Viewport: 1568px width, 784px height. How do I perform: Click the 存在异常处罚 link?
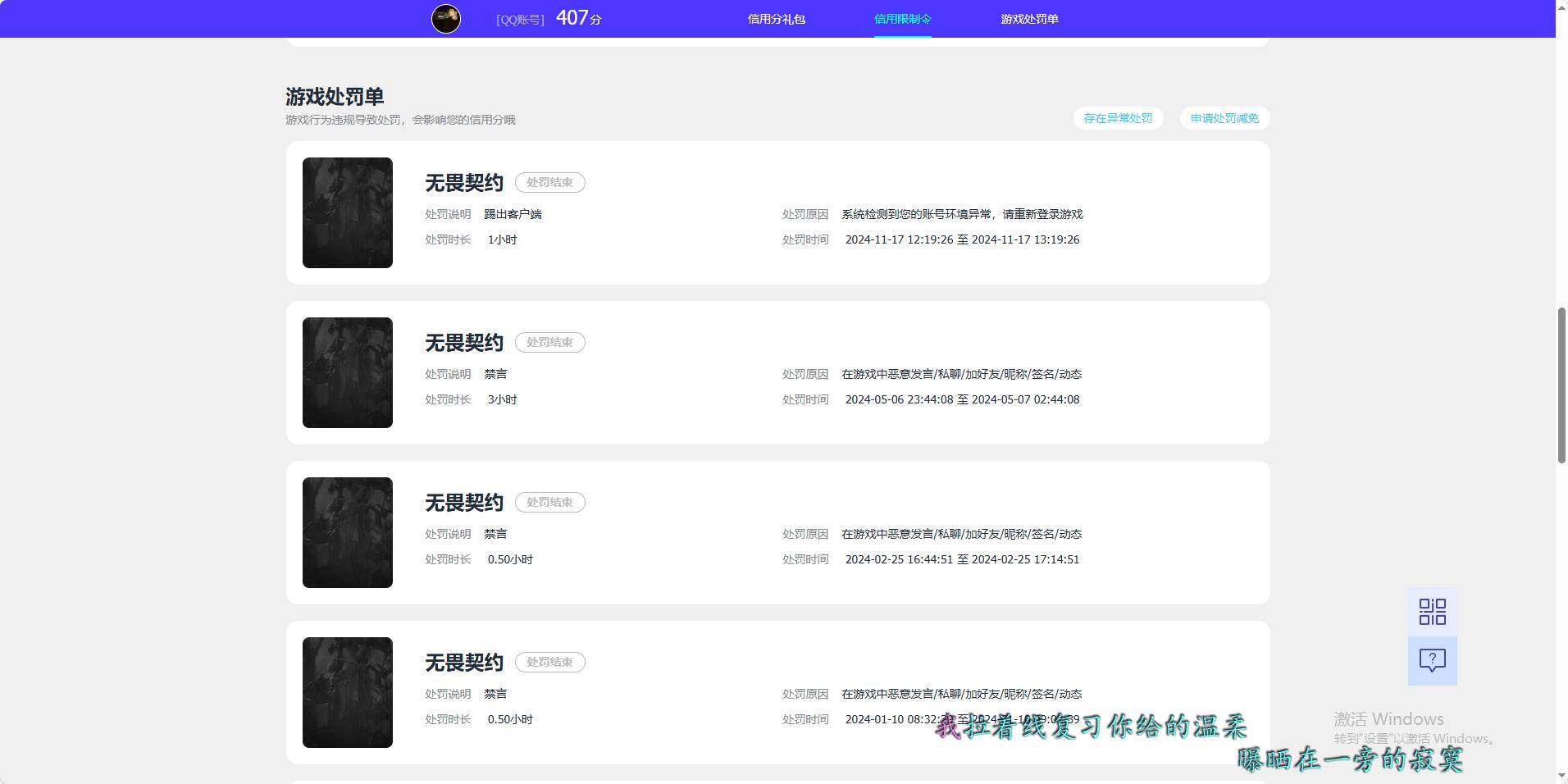[x=1118, y=118]
